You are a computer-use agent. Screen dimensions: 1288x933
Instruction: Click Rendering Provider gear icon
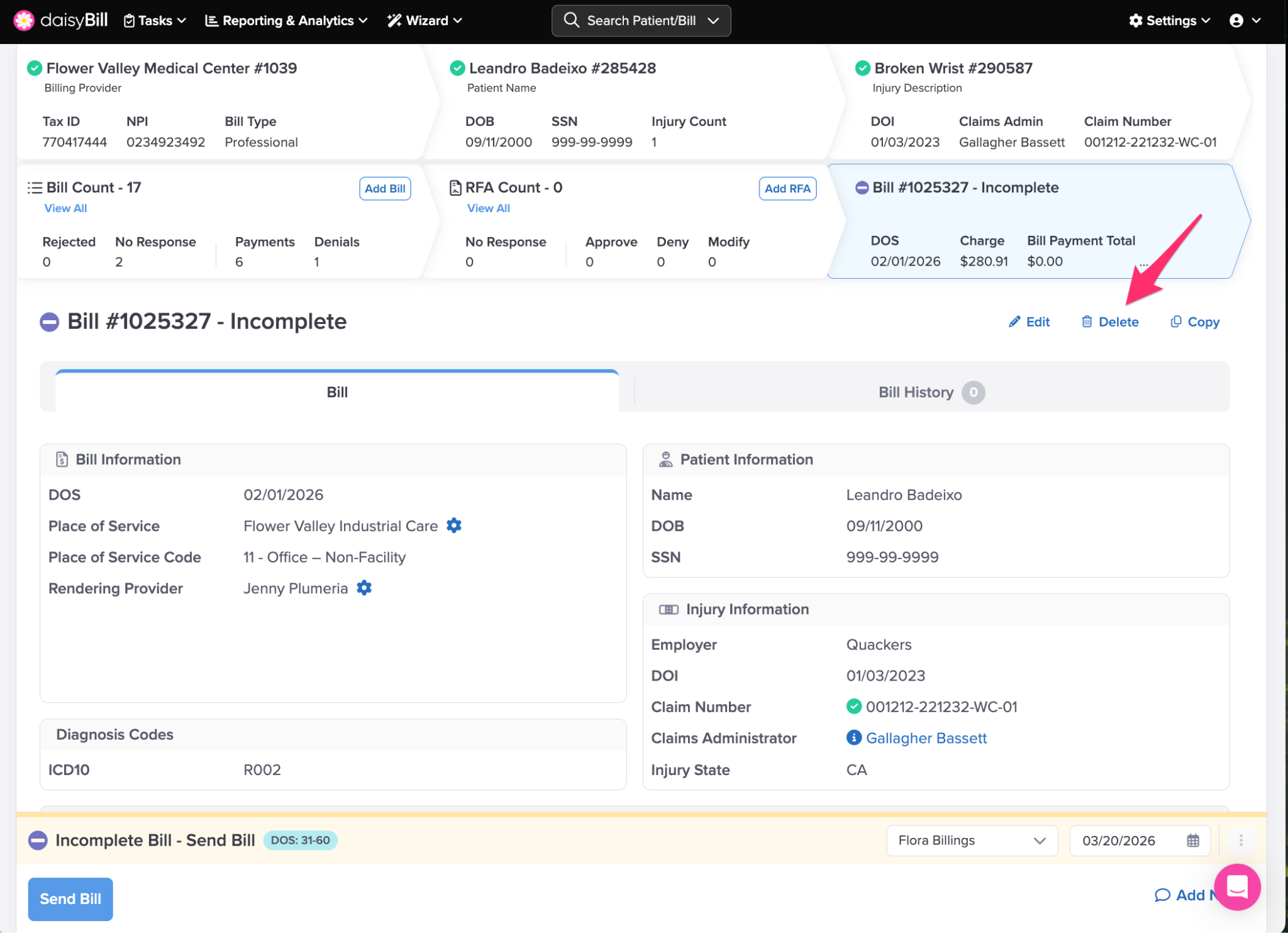[x=364, y=588]
